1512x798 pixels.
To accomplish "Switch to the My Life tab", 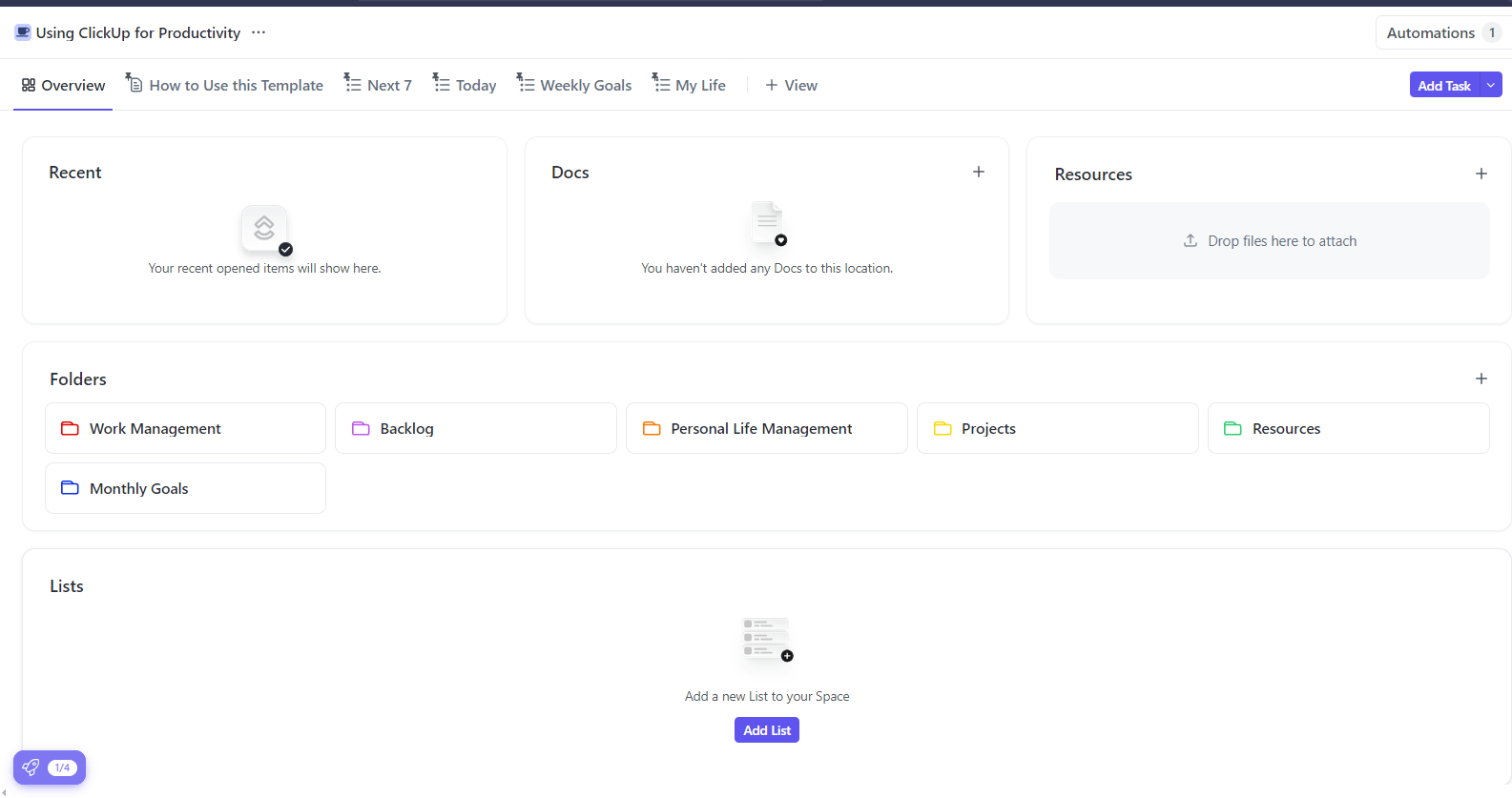I will [x=689, y=85].
